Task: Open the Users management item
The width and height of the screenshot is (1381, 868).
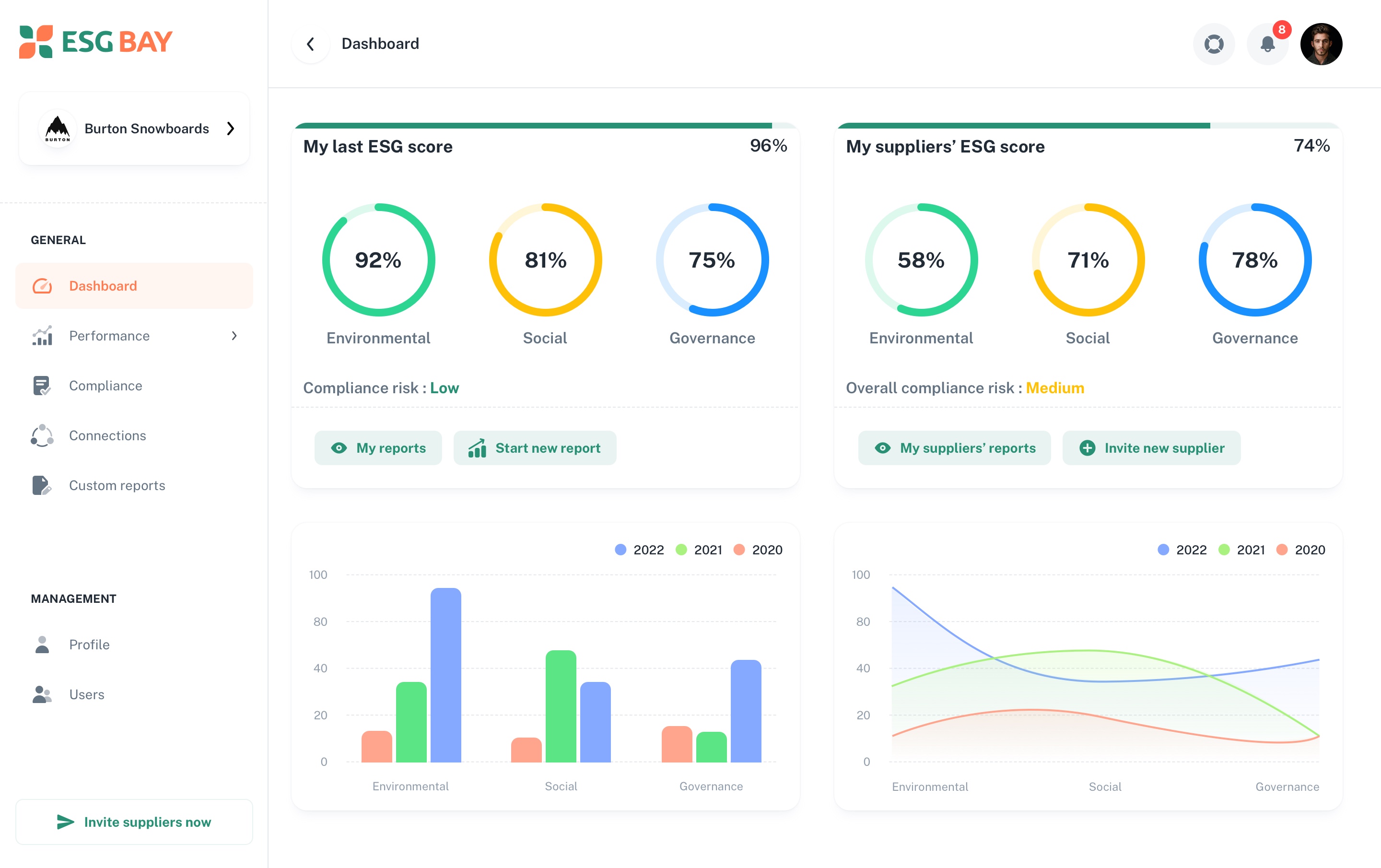Action: point(134,694)
